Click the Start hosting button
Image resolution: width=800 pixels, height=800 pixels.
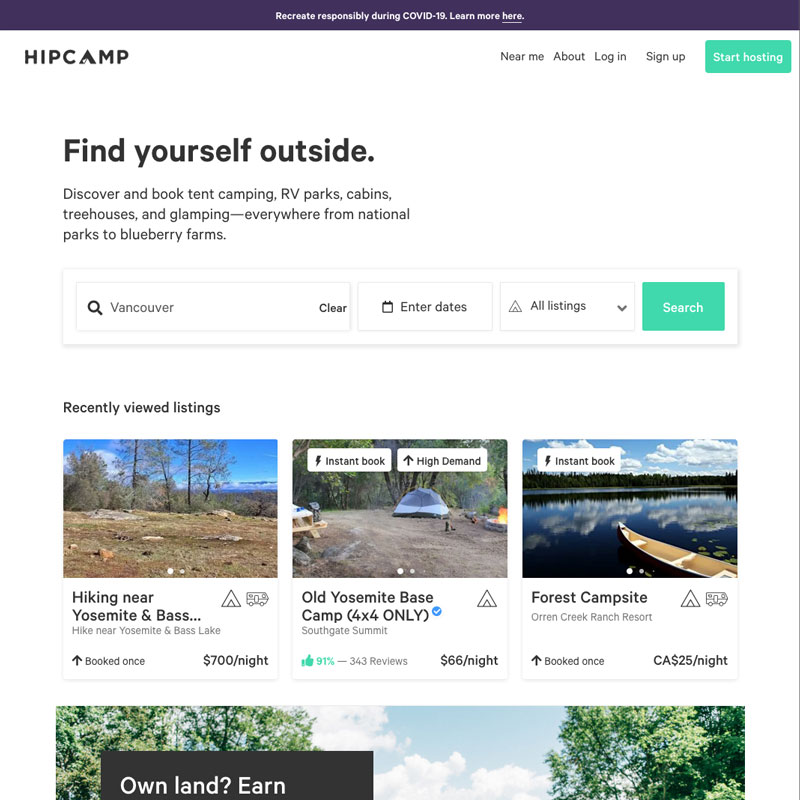coord(748,57)
